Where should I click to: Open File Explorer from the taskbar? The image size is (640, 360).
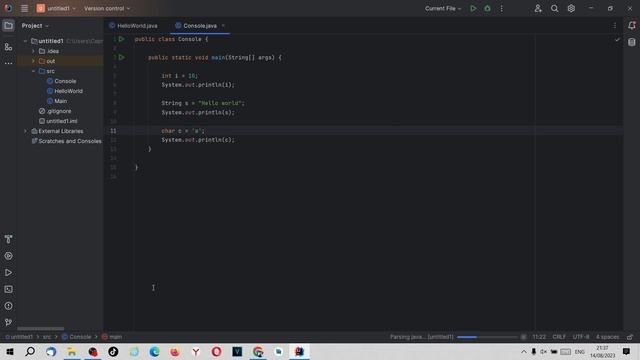pos(72,351)
